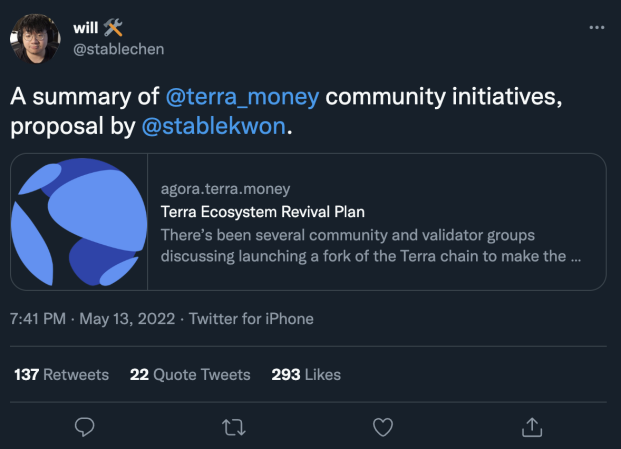Screen dimensions: 621x449
Task: Open the @terra_money mention link
Action: pos(242,96)
